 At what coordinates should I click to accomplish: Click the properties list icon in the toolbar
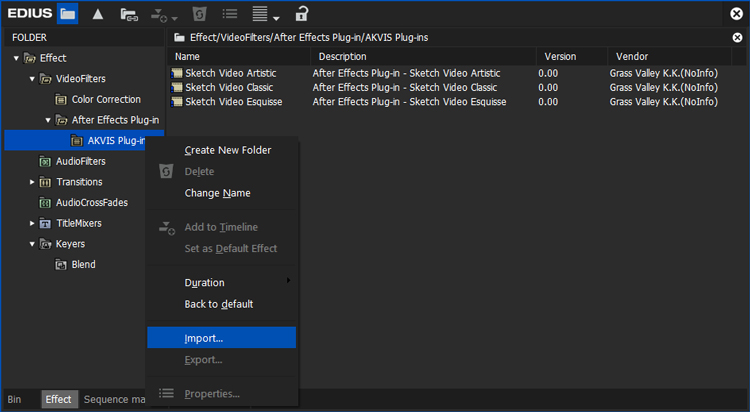click(230, 14)
